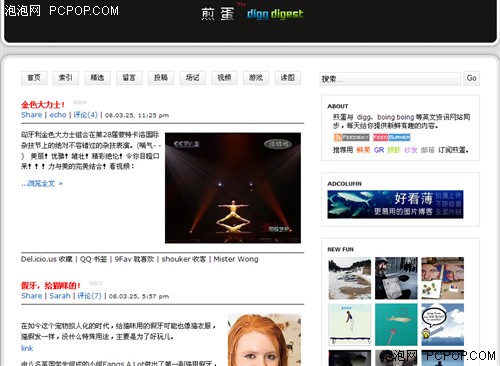
Task: Open the nav tab between 投稿 and 视频
Action: point(193,78)
